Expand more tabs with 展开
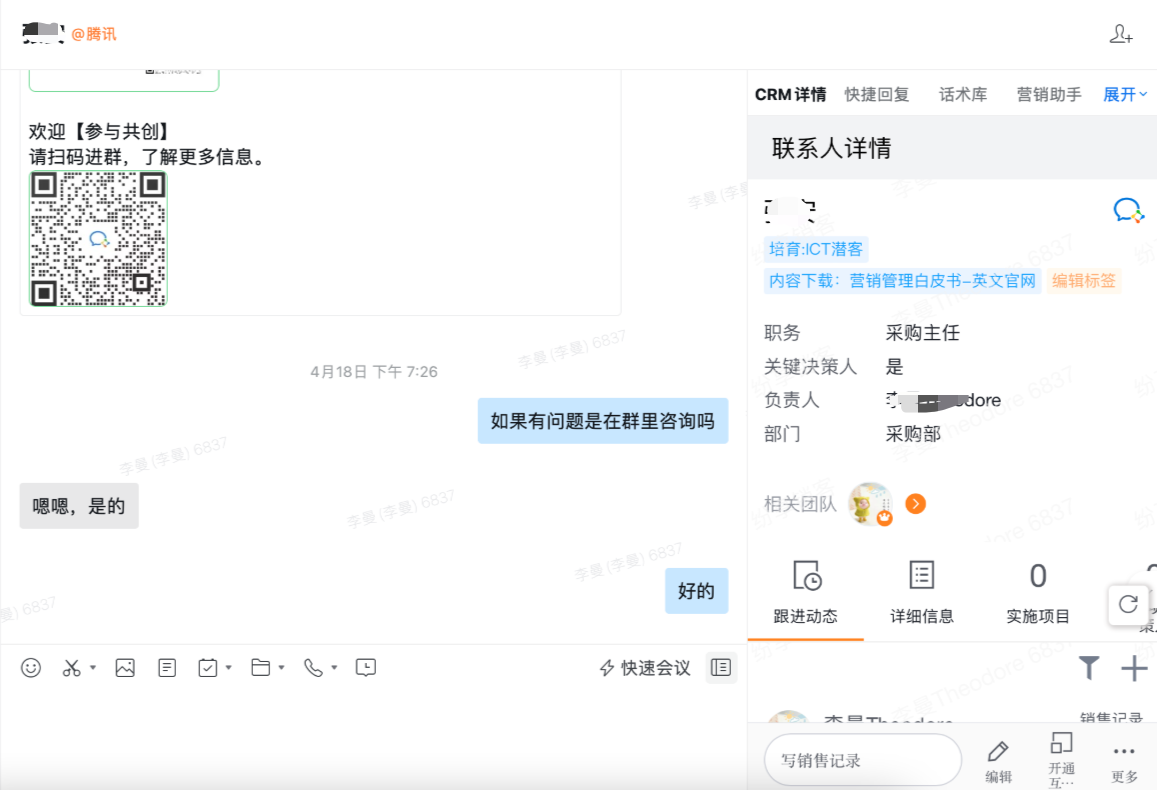Screen dimensions: 1157x790 (x=1125, y=94)
